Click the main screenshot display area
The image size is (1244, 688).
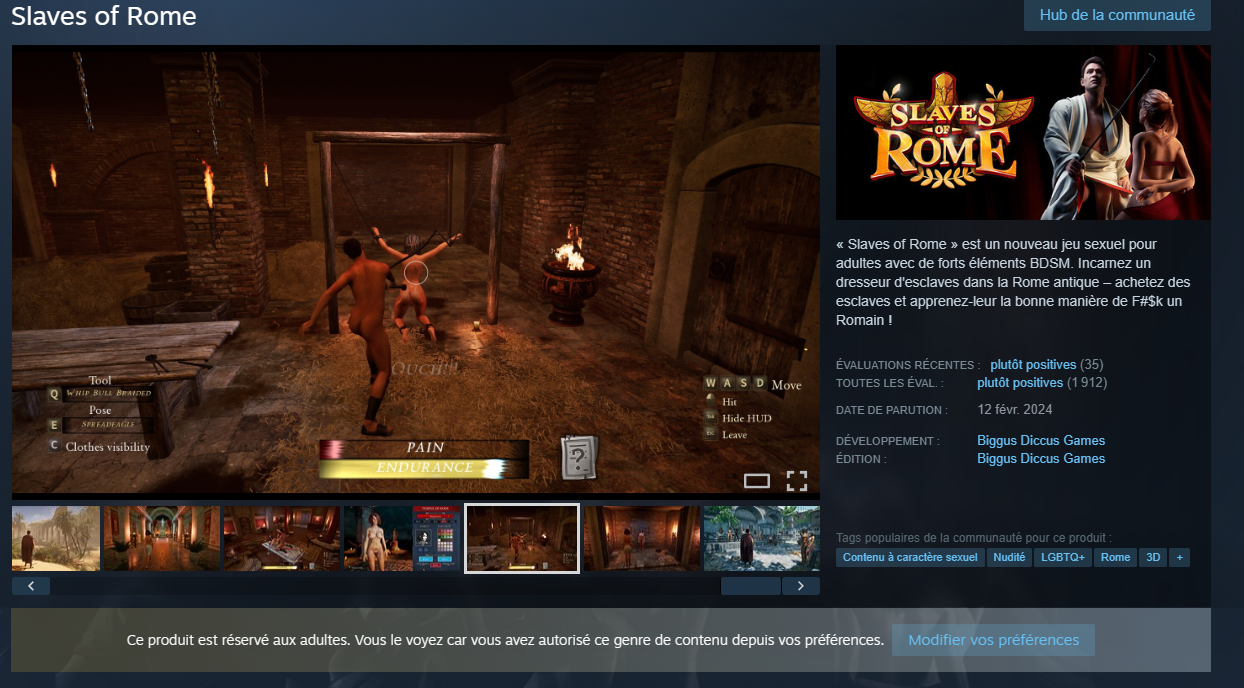coord(416,270)
